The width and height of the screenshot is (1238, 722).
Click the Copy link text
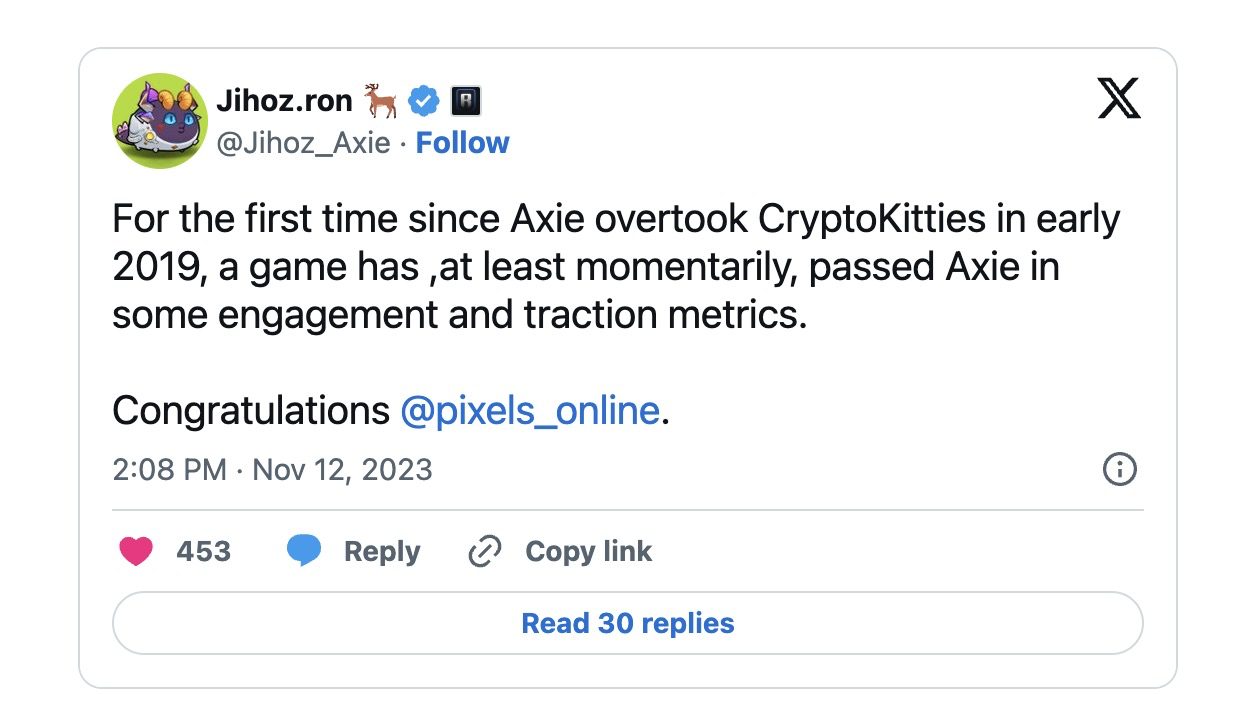[589, 551]
